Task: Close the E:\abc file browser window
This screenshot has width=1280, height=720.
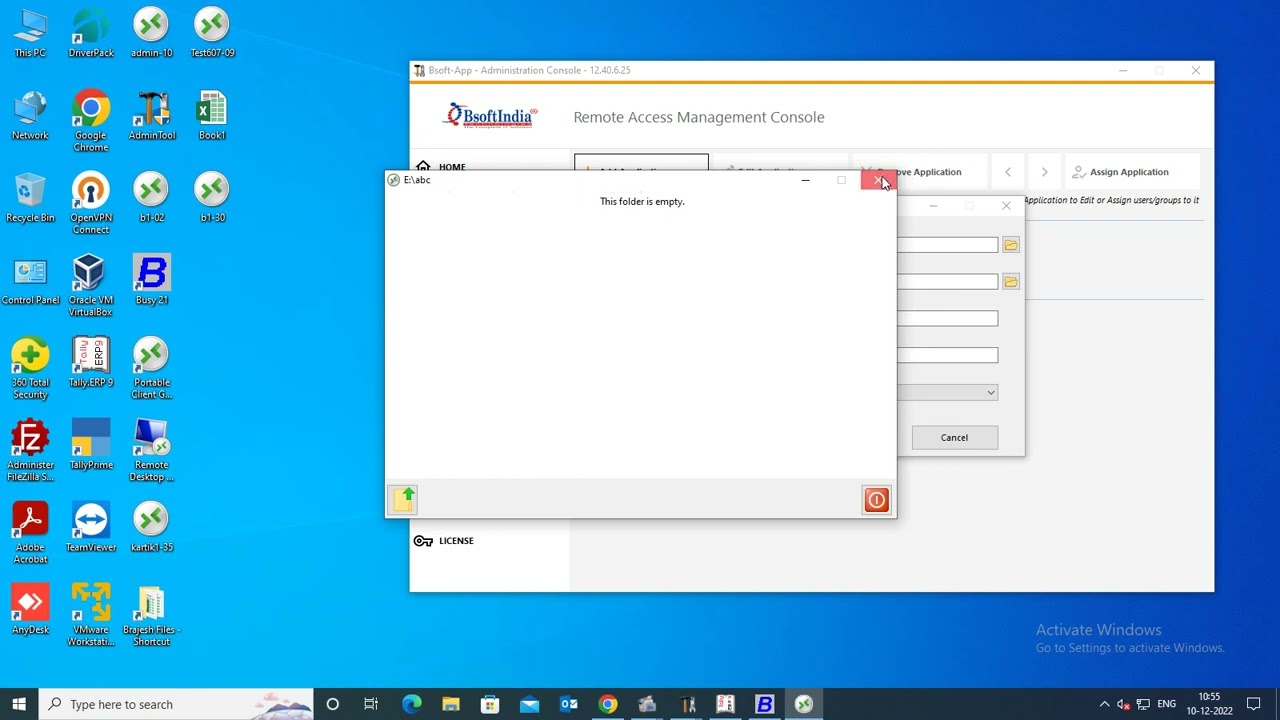Action: click(879, 180)
